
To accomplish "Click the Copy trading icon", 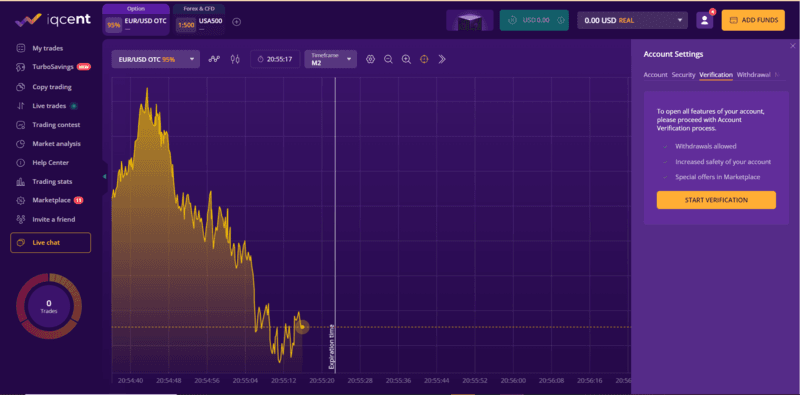I will (x=21, y=87).
